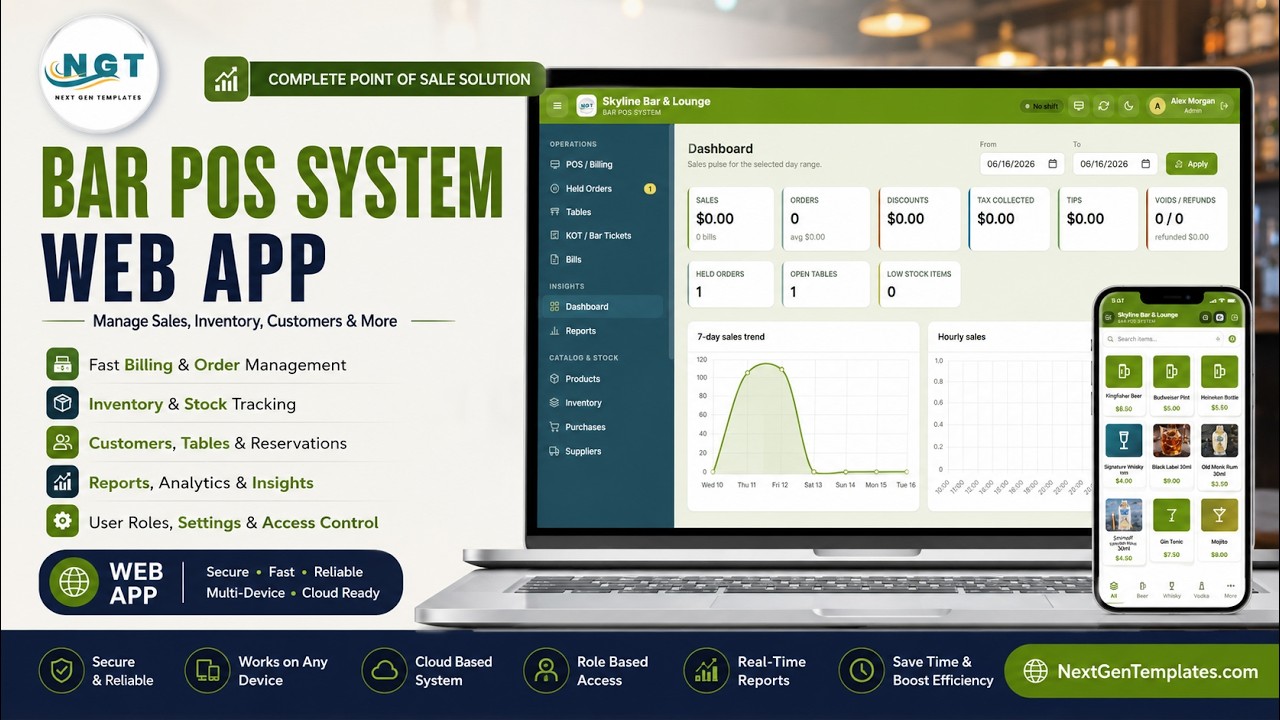Click the phone app Search items field
The height and width of the screenshot is (720, 1280).
pyautogui.click(x=1161, y=339)
